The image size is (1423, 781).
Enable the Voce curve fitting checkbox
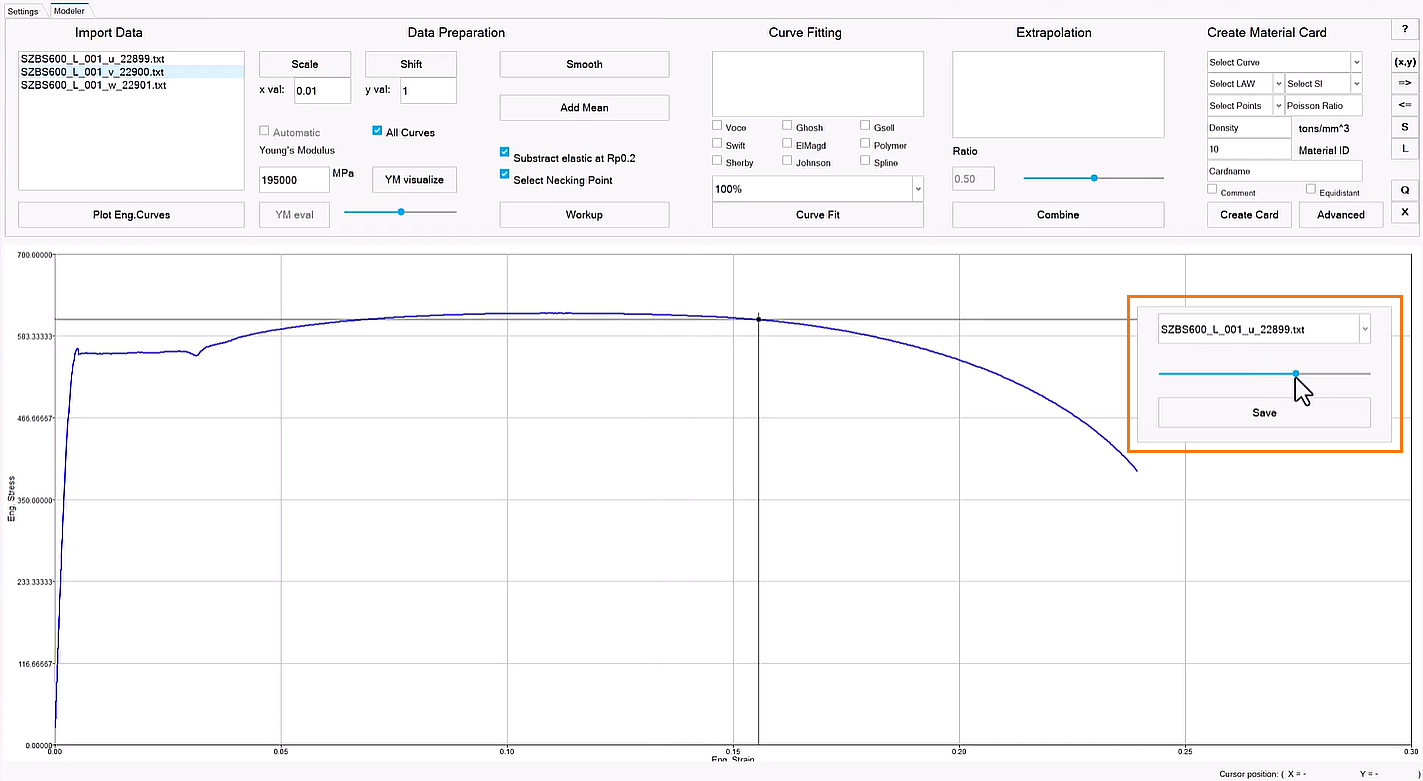pos(717,126)
